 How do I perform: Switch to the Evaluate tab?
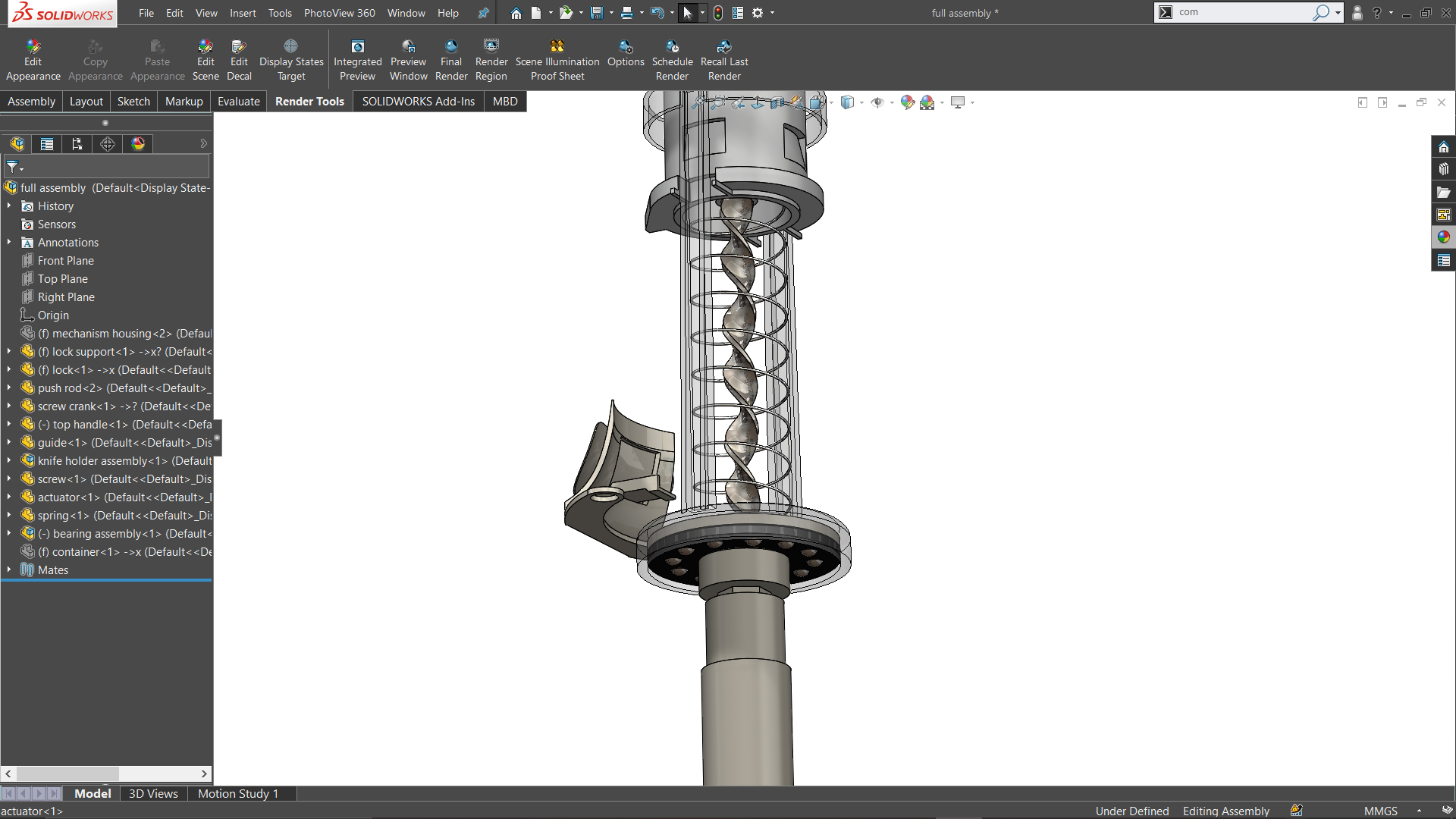238,102
